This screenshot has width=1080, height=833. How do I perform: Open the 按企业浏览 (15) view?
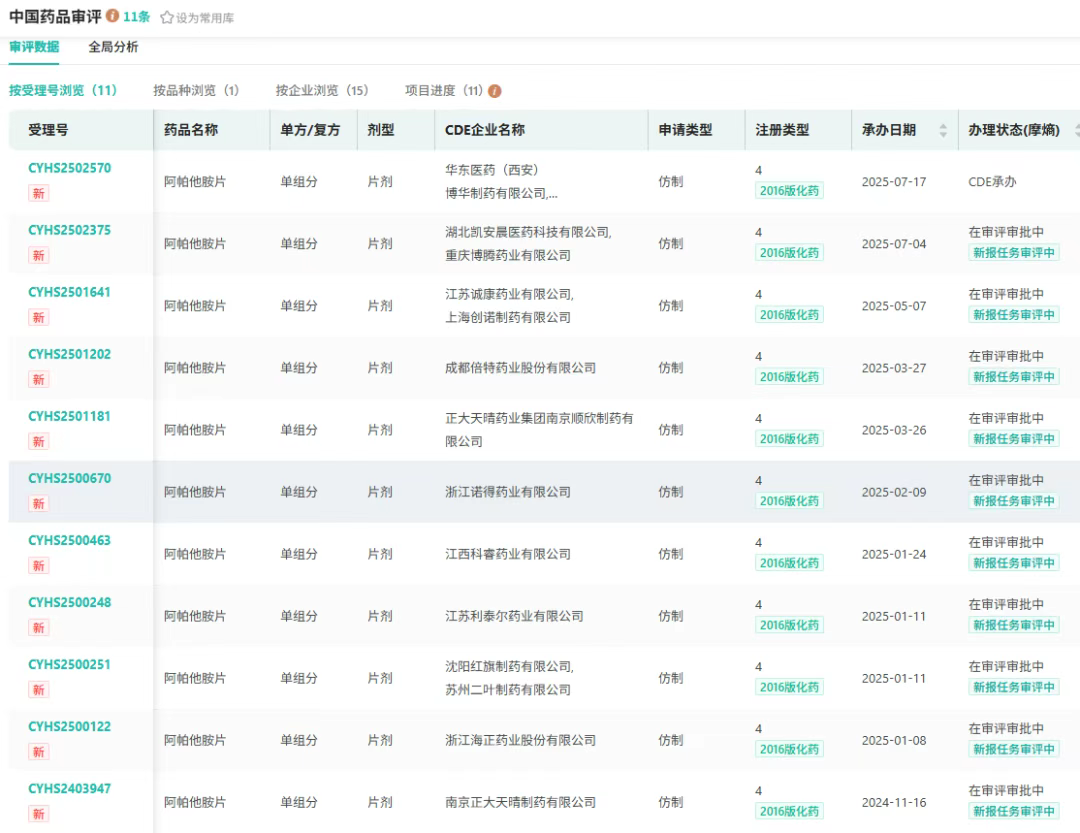coord(322,91)
